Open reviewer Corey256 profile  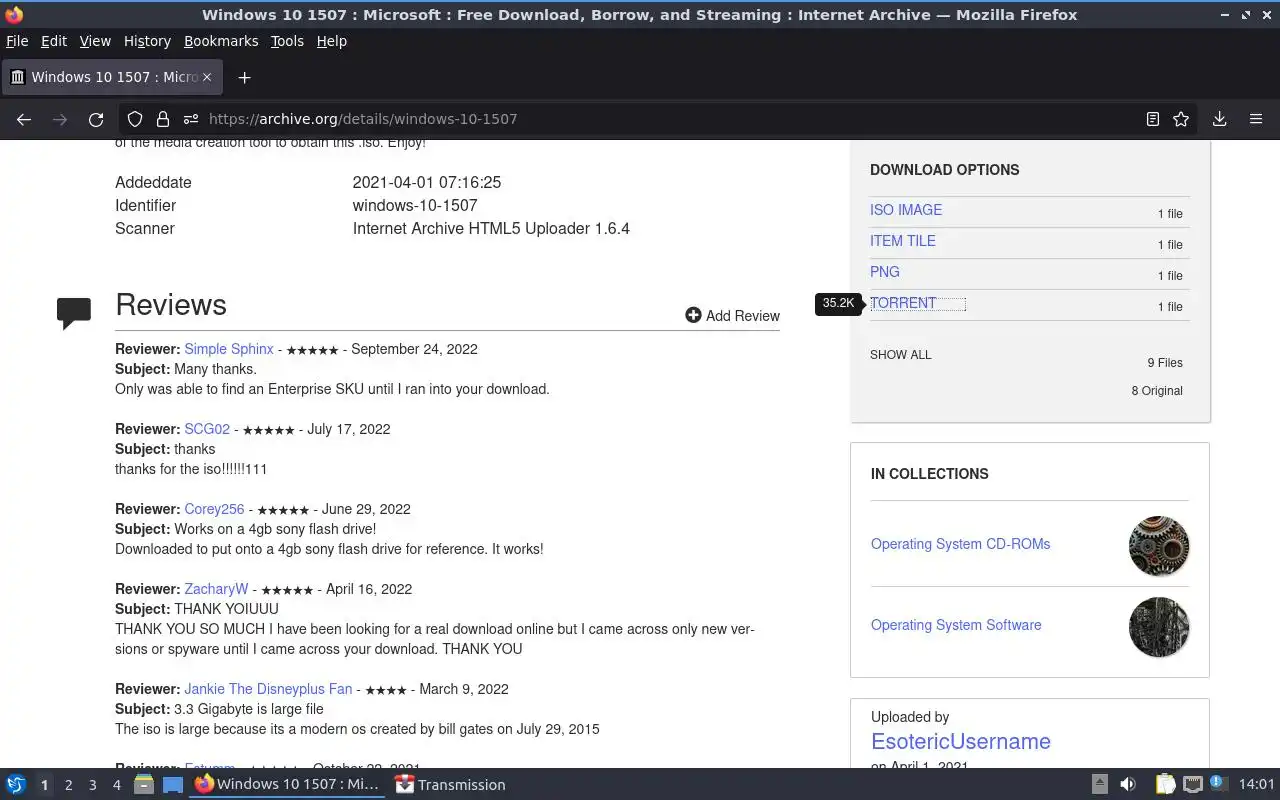(x=214, y=509)
